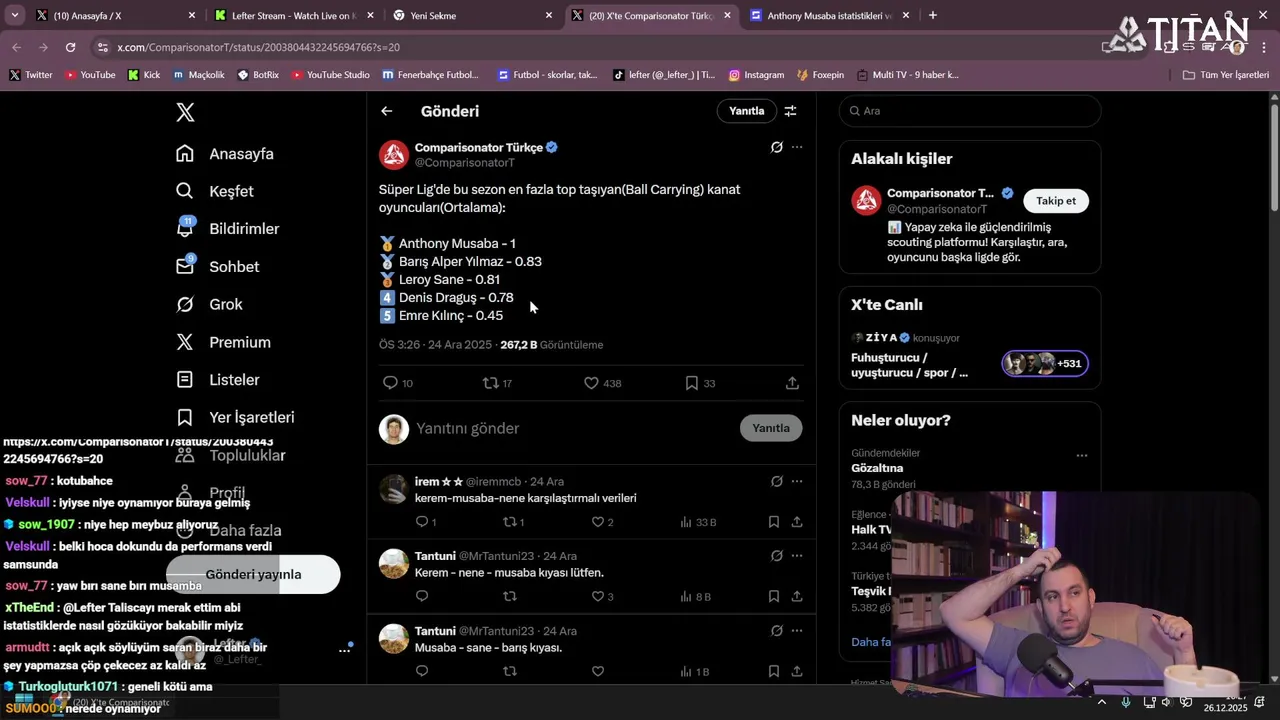Open Anasayfa from the sidebar

[x=225, y=154]
